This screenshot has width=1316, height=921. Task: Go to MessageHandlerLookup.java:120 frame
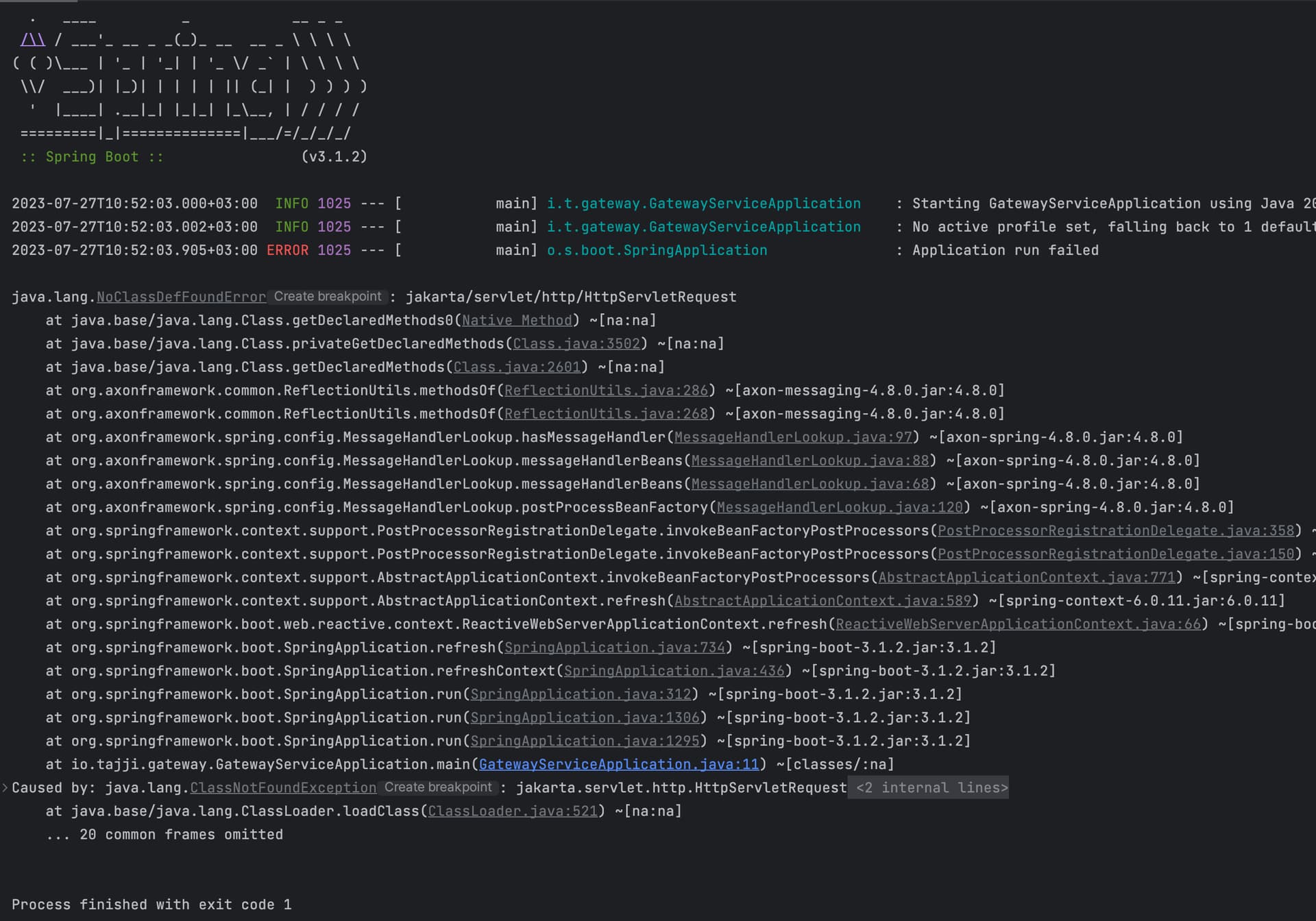840,508
